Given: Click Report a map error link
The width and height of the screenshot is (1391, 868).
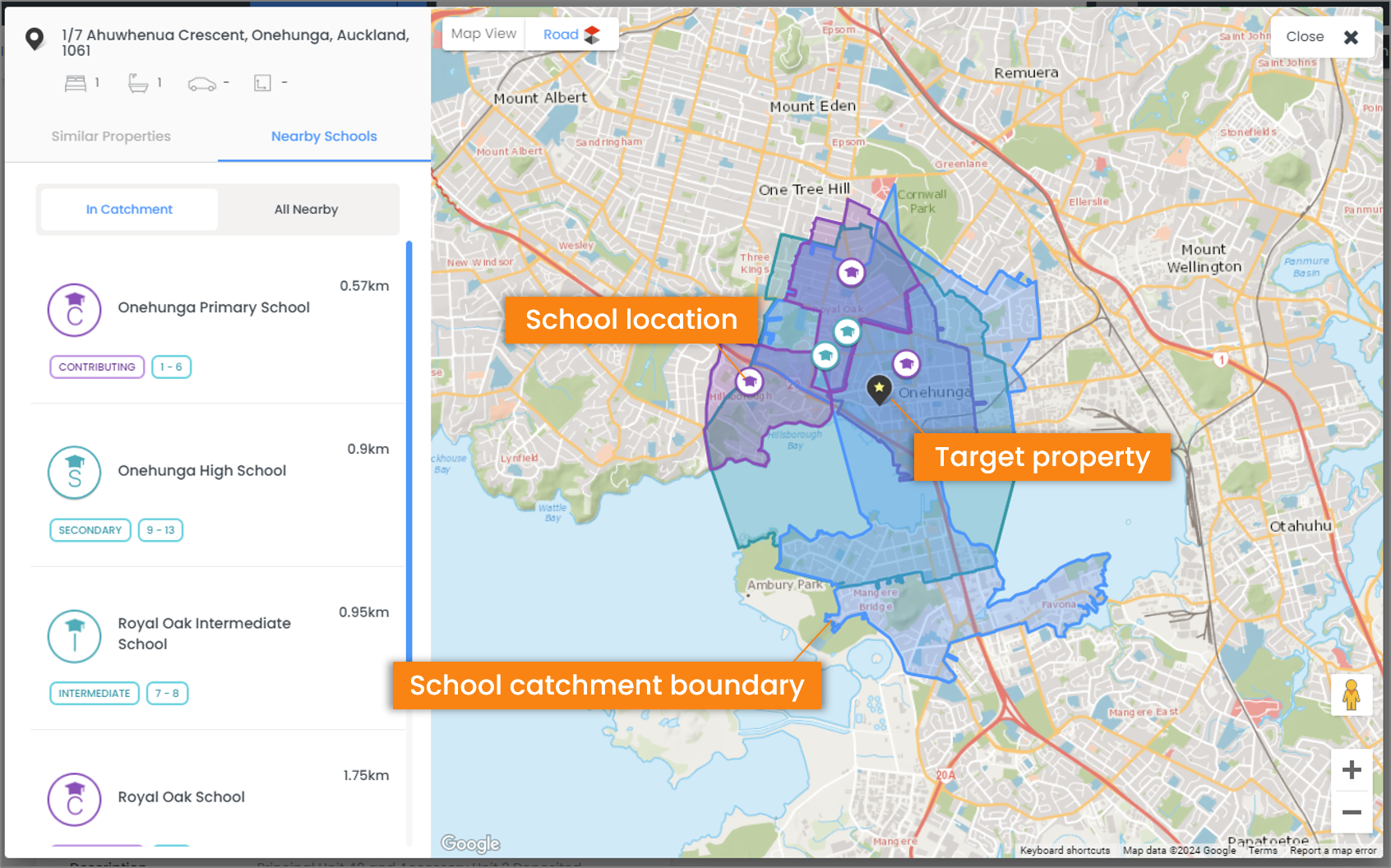Looking at the screenshot, I should pos(1333,851).
